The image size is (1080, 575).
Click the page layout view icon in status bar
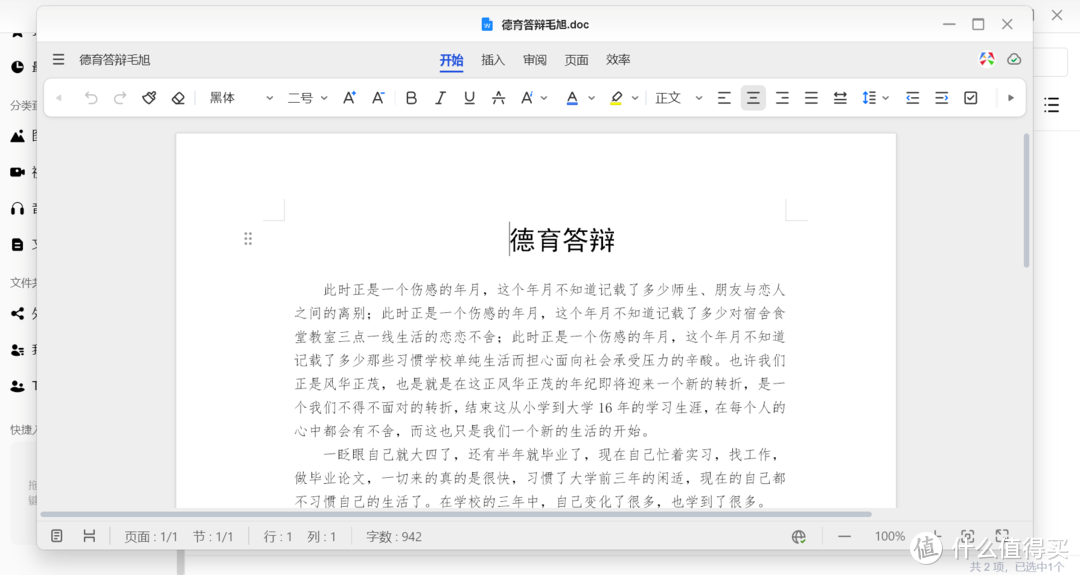pos(89,536)
